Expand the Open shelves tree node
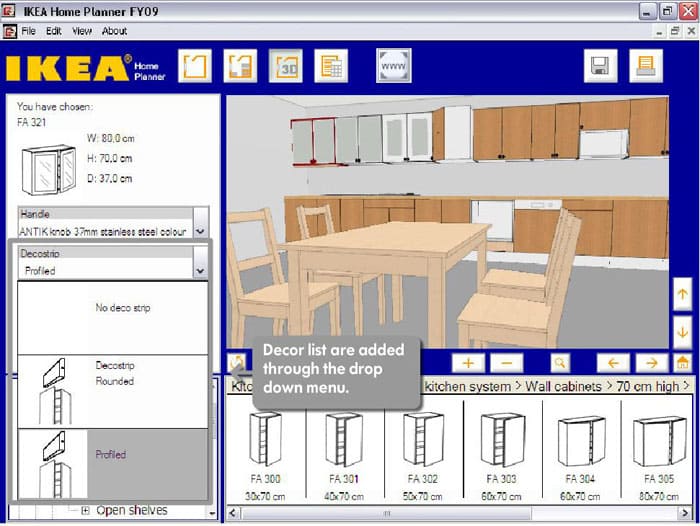Screen dimensions: 700x526 (x=85, y=511)
